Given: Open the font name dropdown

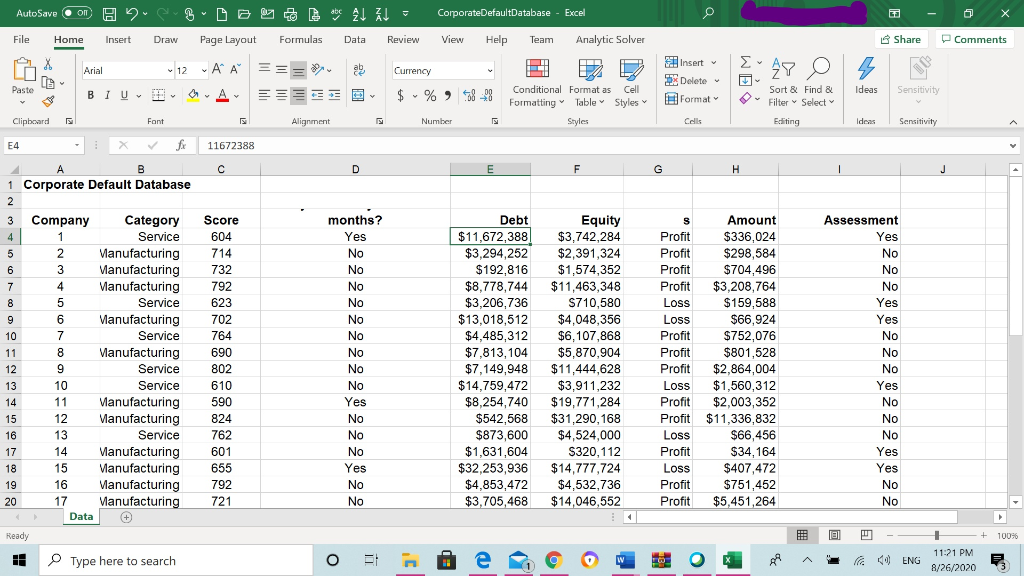Looking at the screenshot, I should (x=168, y=70).
